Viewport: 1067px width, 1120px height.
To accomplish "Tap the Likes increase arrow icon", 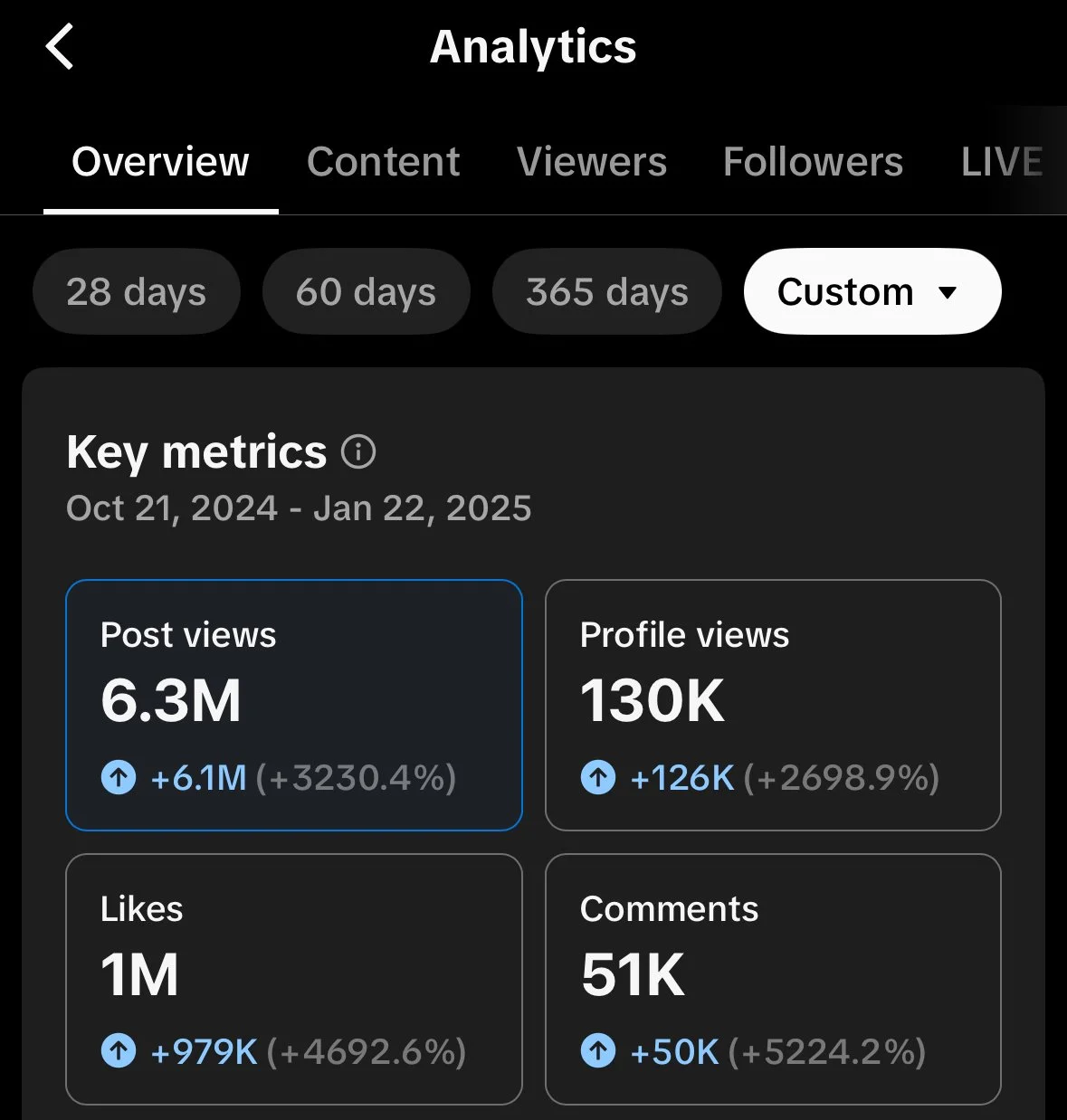I will pos(119,1051).
